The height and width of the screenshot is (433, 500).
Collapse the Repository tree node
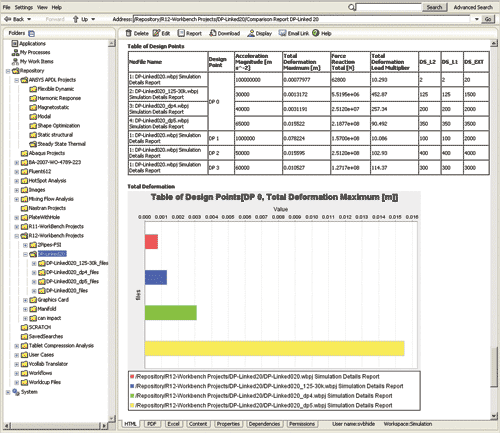[8, 71]
